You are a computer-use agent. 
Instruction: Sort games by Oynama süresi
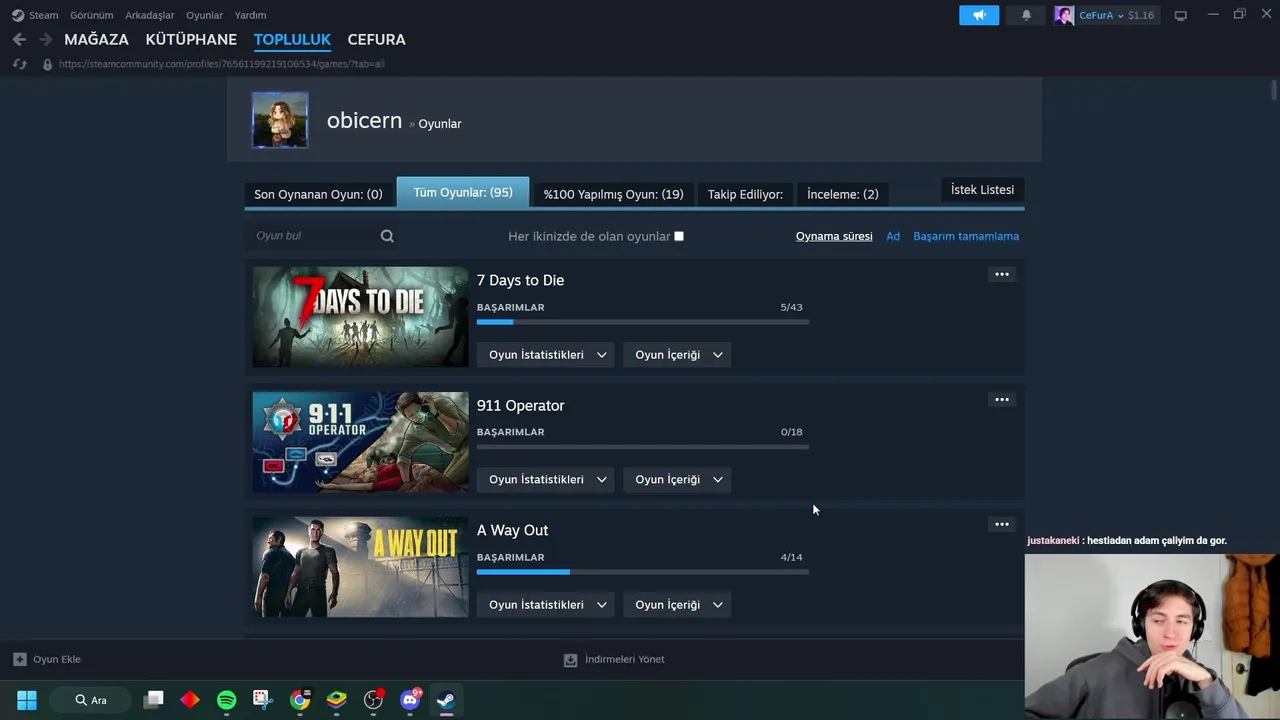834,236
